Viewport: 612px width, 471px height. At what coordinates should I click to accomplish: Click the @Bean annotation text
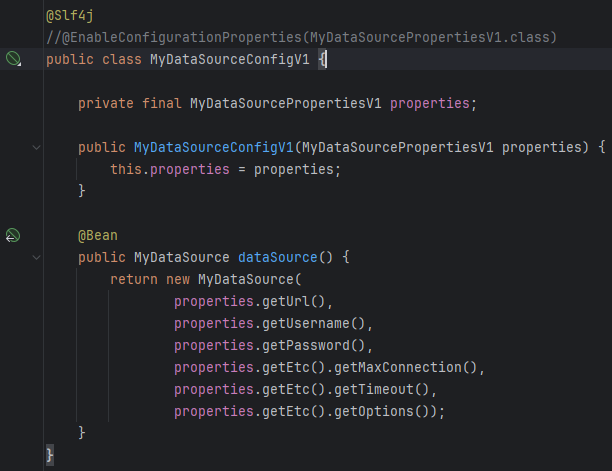pos(98,235)
